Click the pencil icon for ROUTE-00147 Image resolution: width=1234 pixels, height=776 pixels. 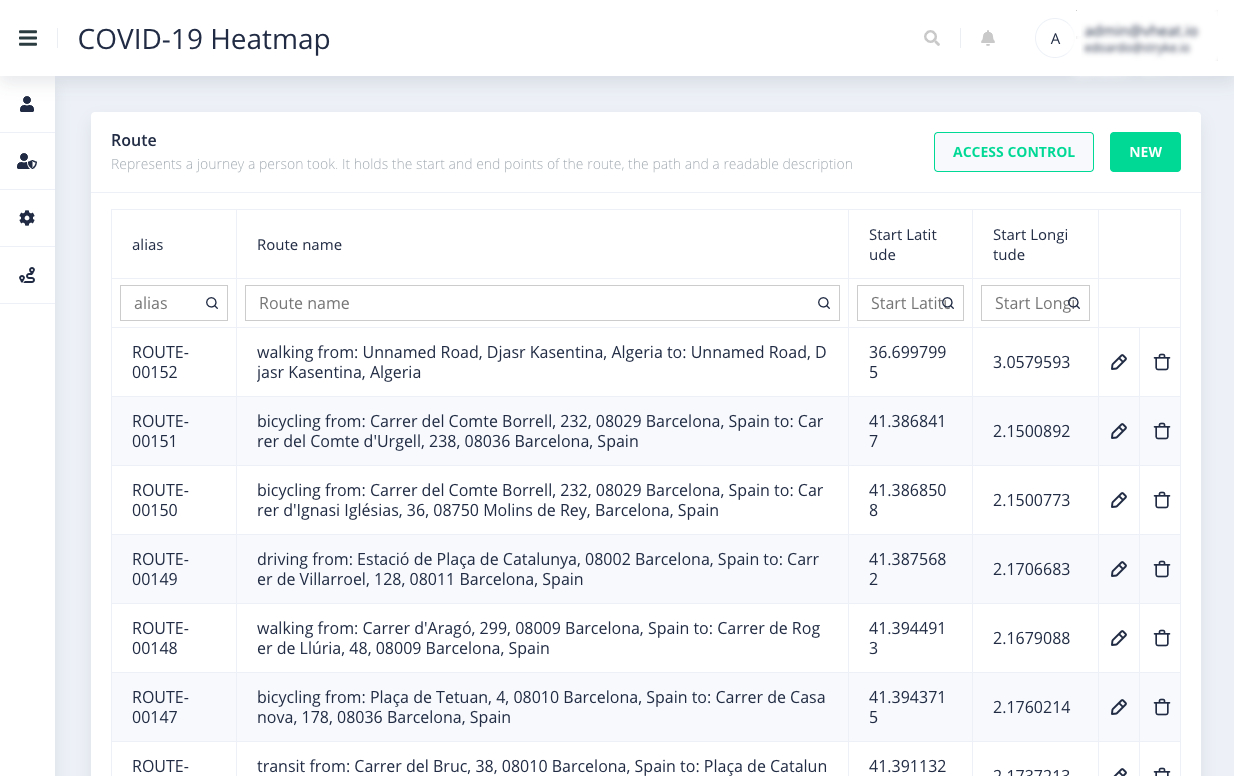[x=1119, y=707]
